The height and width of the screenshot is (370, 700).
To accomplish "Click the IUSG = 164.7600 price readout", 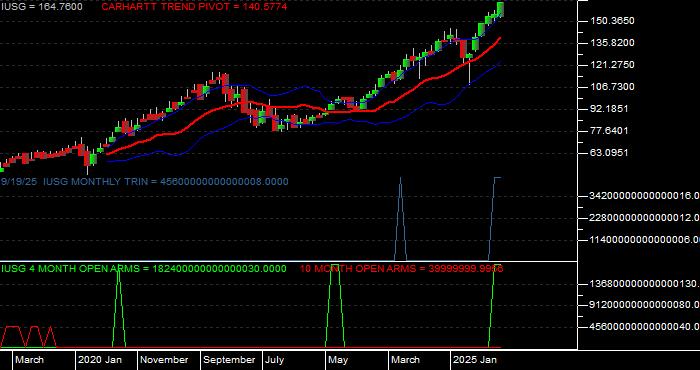I will point(41,7).
